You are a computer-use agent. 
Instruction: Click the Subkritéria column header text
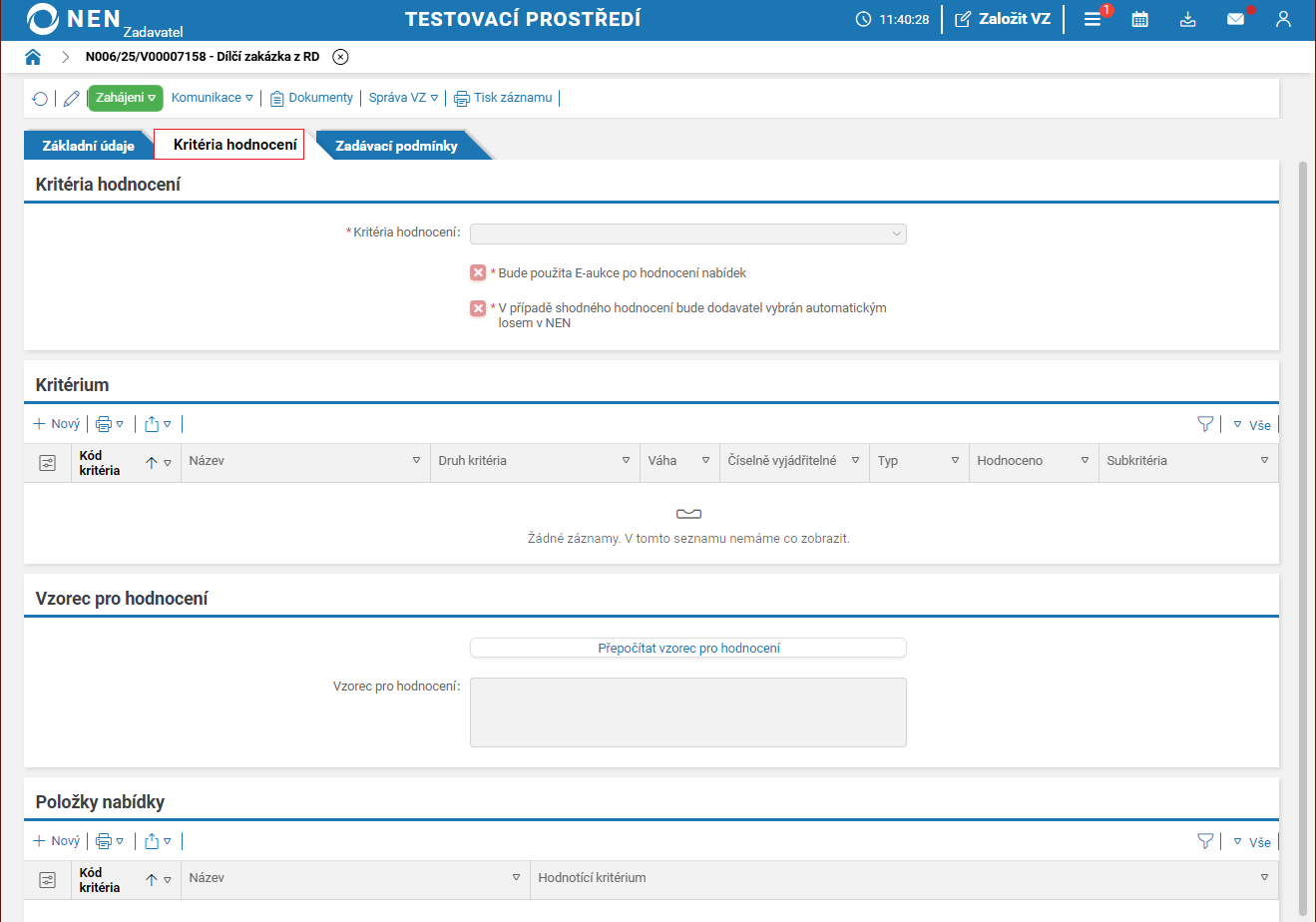1137,461
